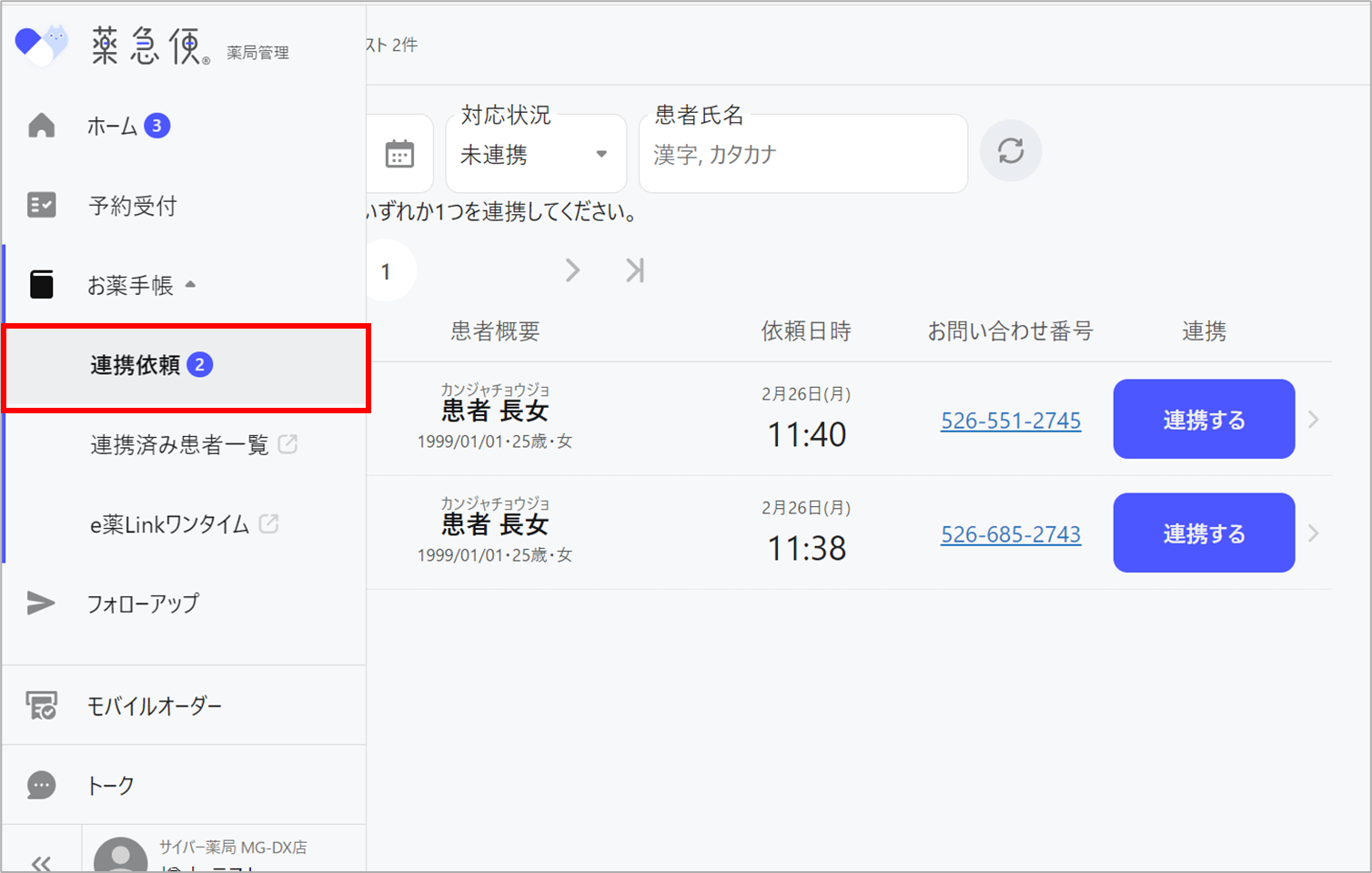Click the Home house icon in sidebar
Image resolution: width=1372 pixels, height=873 pixels.
coord(42,126)
